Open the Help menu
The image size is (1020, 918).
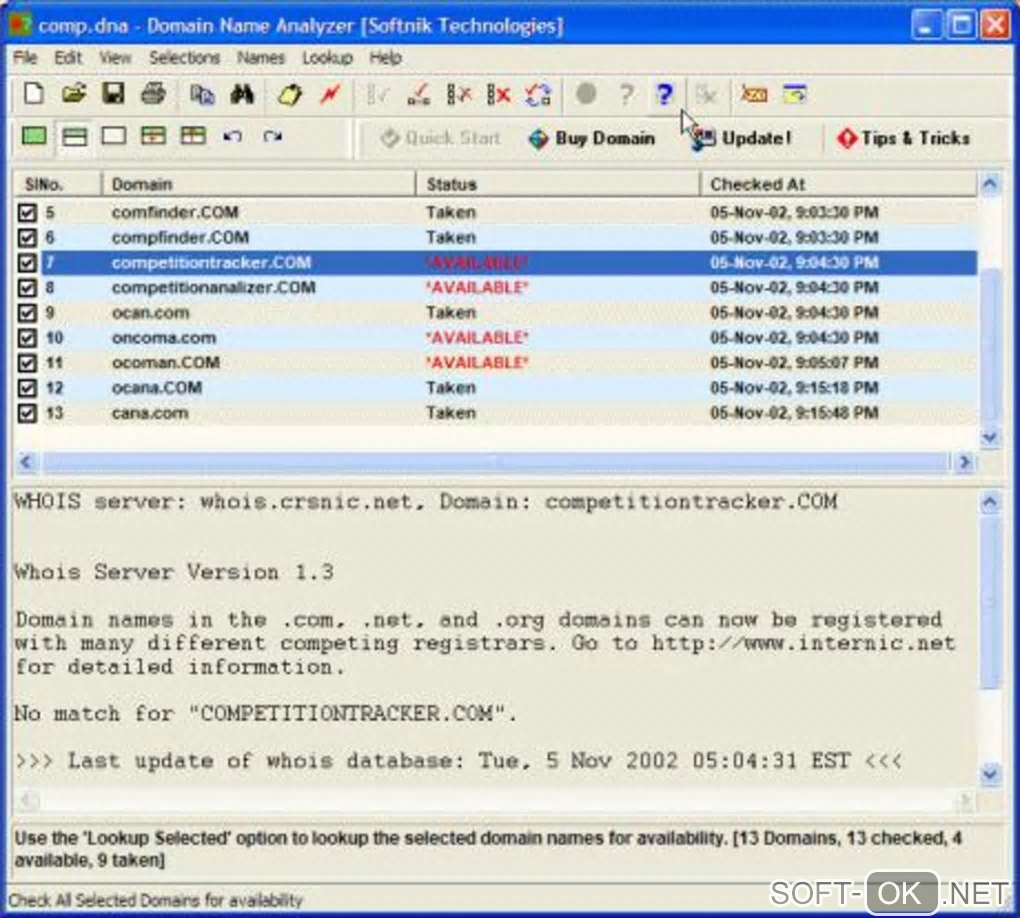point(385,58)
